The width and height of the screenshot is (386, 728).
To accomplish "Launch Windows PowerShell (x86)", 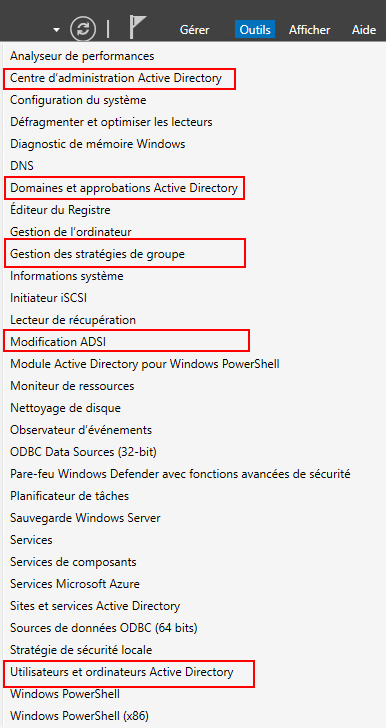I will coord(79,715).
